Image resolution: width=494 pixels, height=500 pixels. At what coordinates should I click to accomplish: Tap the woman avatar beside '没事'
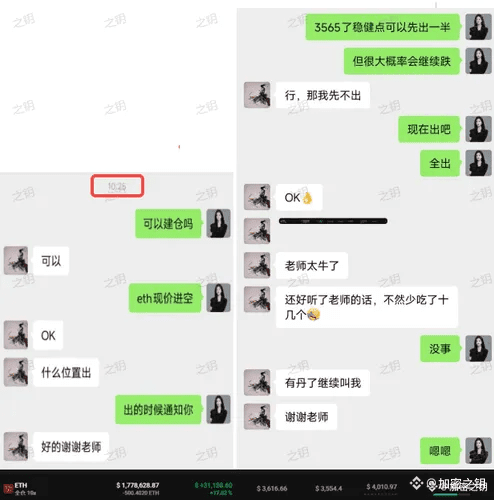pos(478,349)
